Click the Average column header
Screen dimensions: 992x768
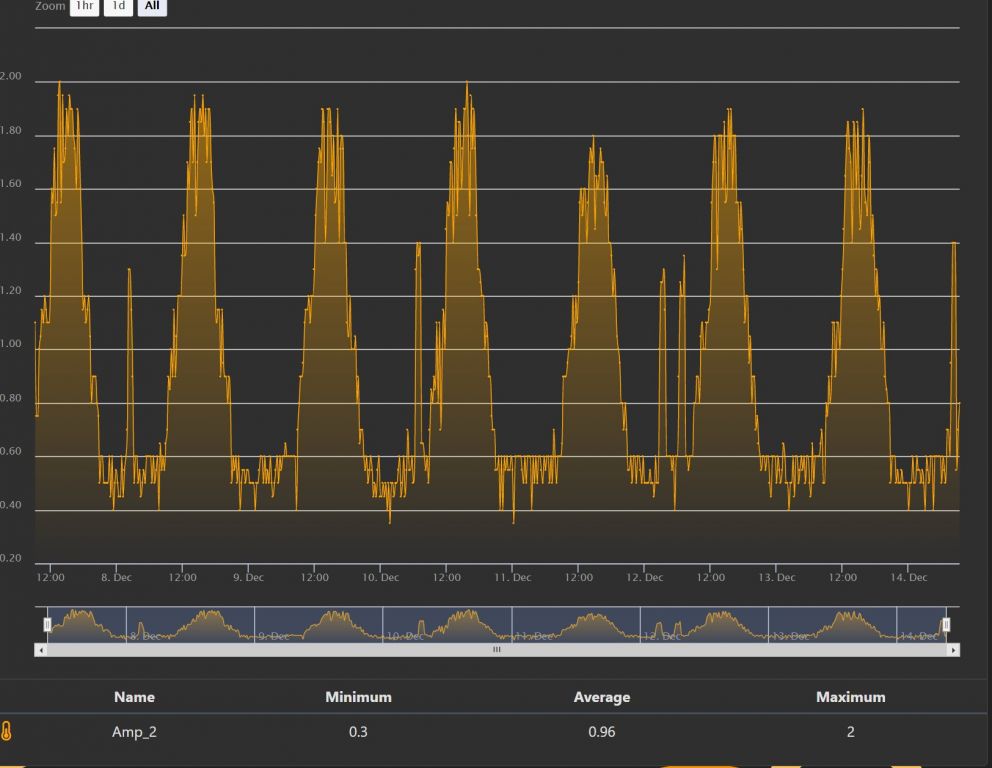[602, 697]
